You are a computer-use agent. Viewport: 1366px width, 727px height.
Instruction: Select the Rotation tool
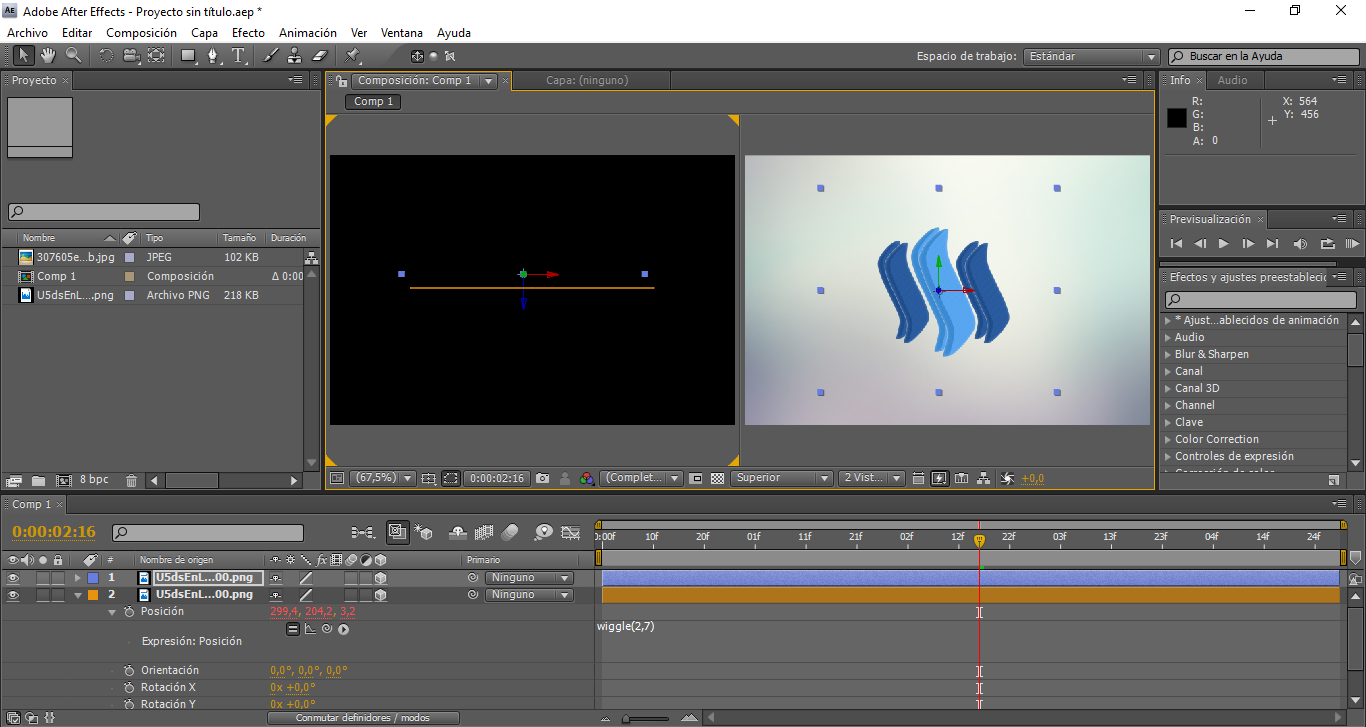(106, 56)
